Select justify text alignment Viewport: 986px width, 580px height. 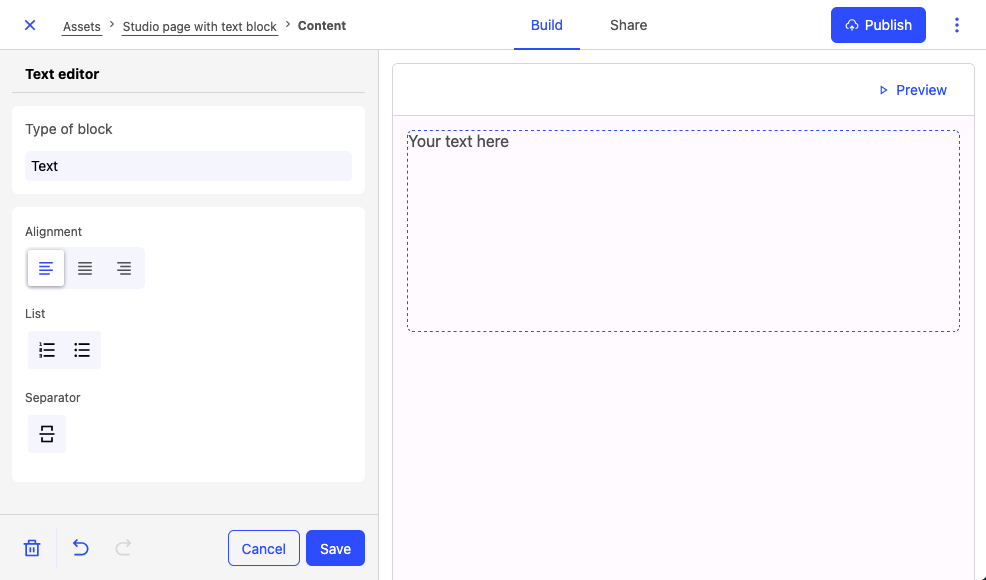(x=85, y=268)
